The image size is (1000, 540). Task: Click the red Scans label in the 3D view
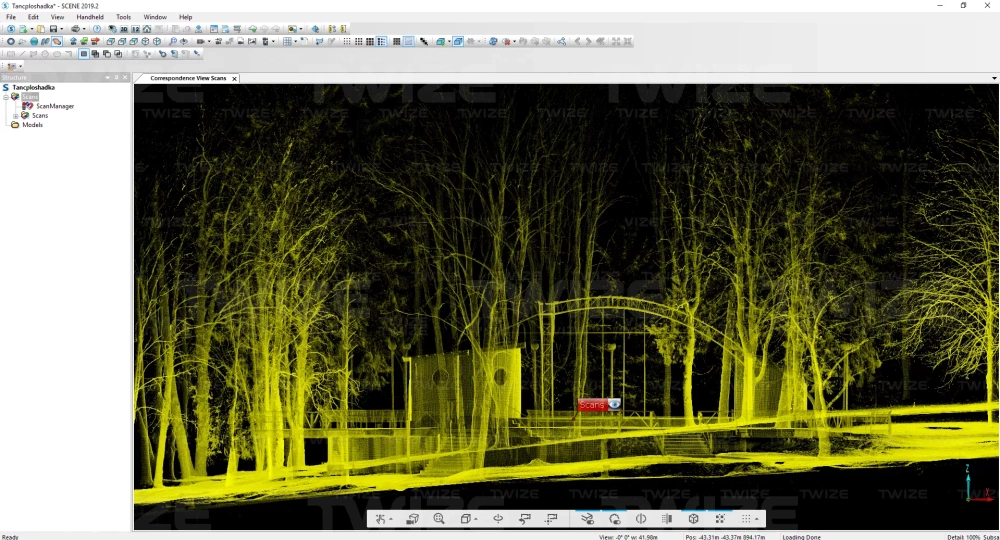pos(593,405)
